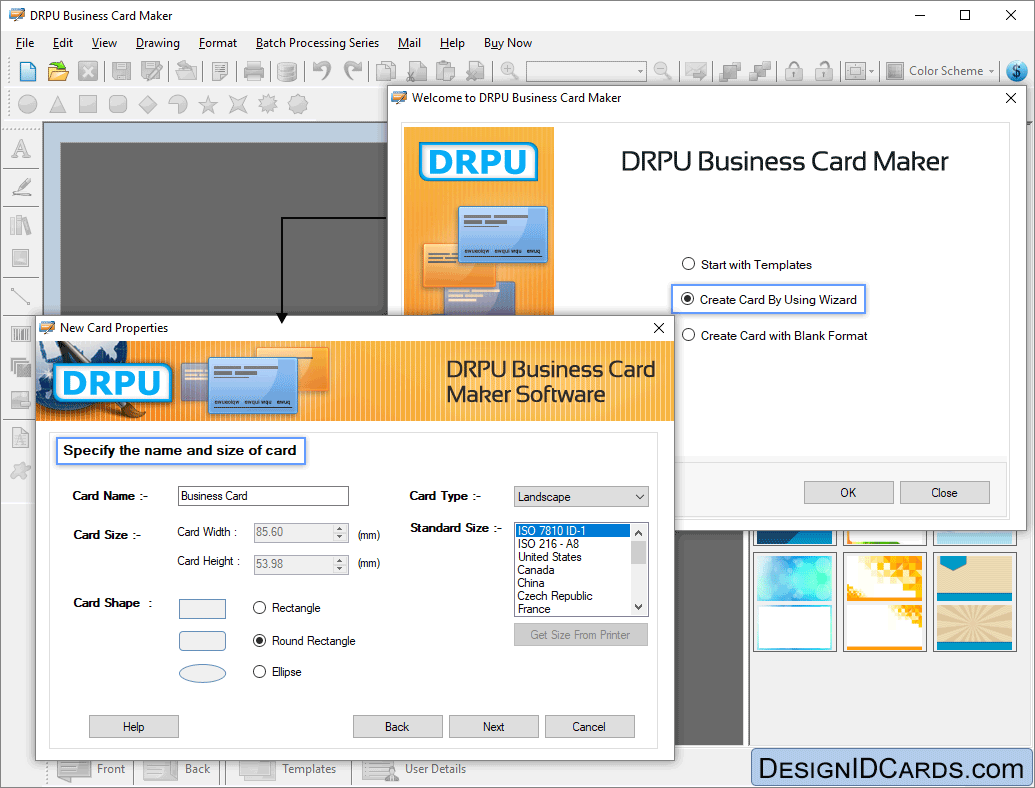Click the Card Height stepper arrows
Image resolution: width=1035 pixels, height=788 pixels.
tap(340, 564)
